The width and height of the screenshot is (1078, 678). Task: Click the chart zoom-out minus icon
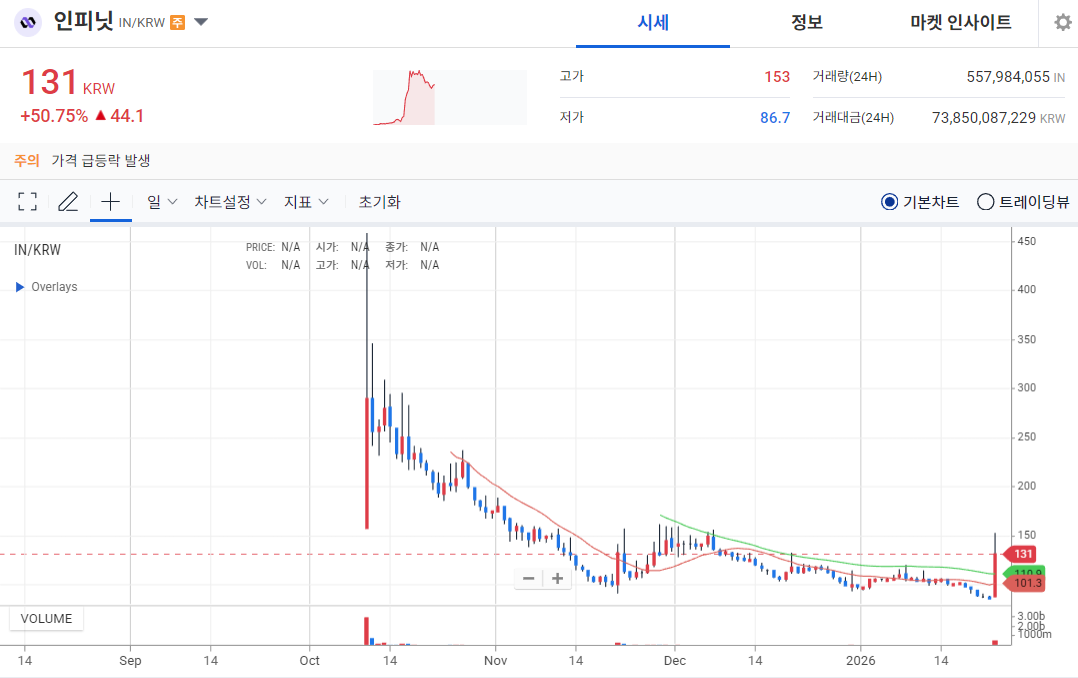(528, 578)
